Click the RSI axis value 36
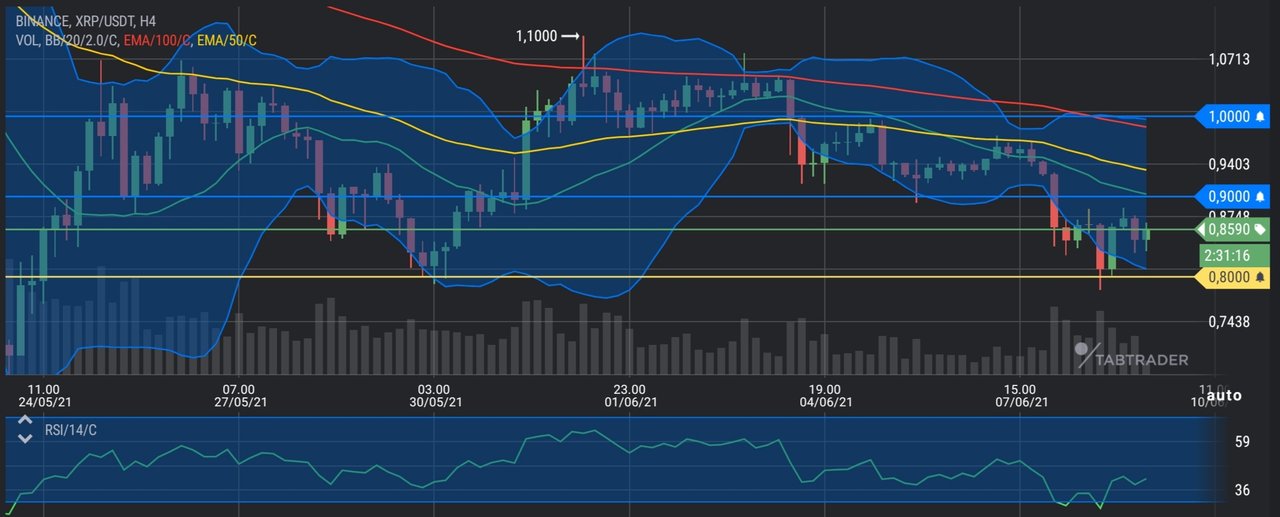Screen dimensions: 1280x517 [x=1242, y=489]
